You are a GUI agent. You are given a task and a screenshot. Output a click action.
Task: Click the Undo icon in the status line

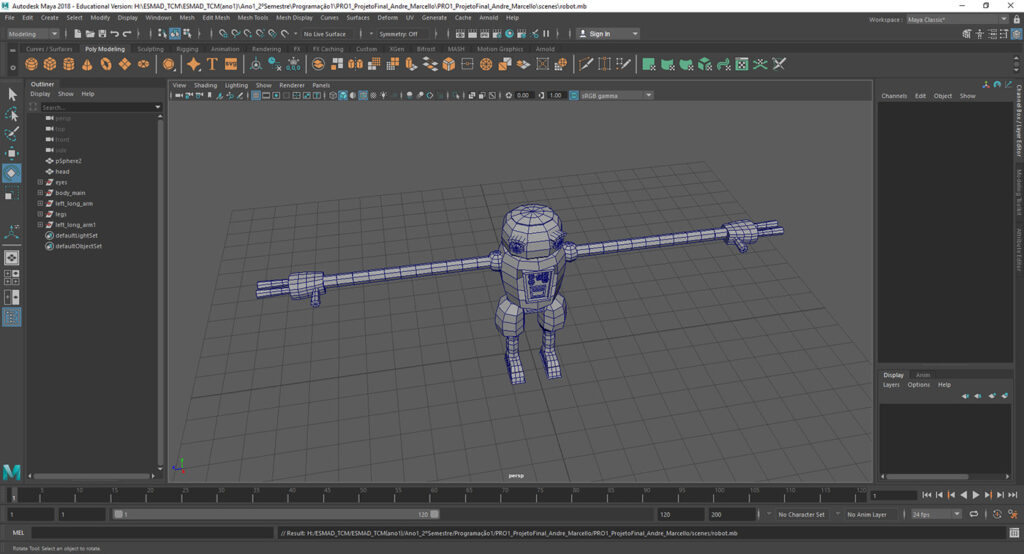click(113, 34)
